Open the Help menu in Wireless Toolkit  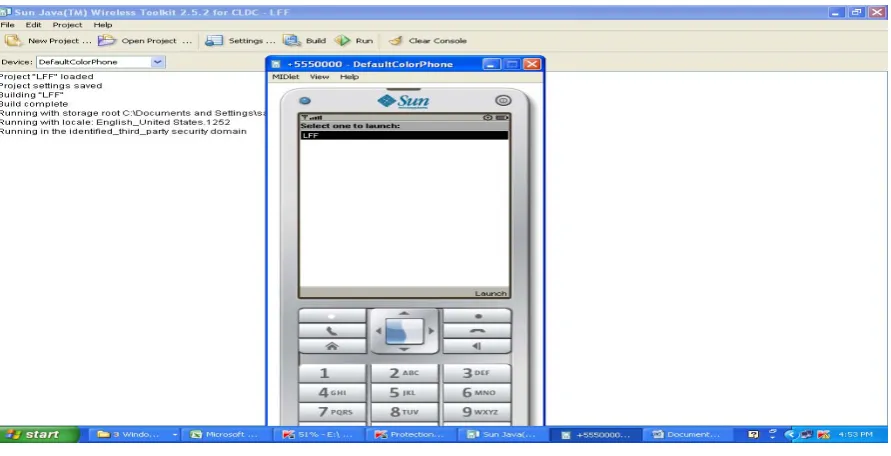pyautogui.click(x=103, y=25)
